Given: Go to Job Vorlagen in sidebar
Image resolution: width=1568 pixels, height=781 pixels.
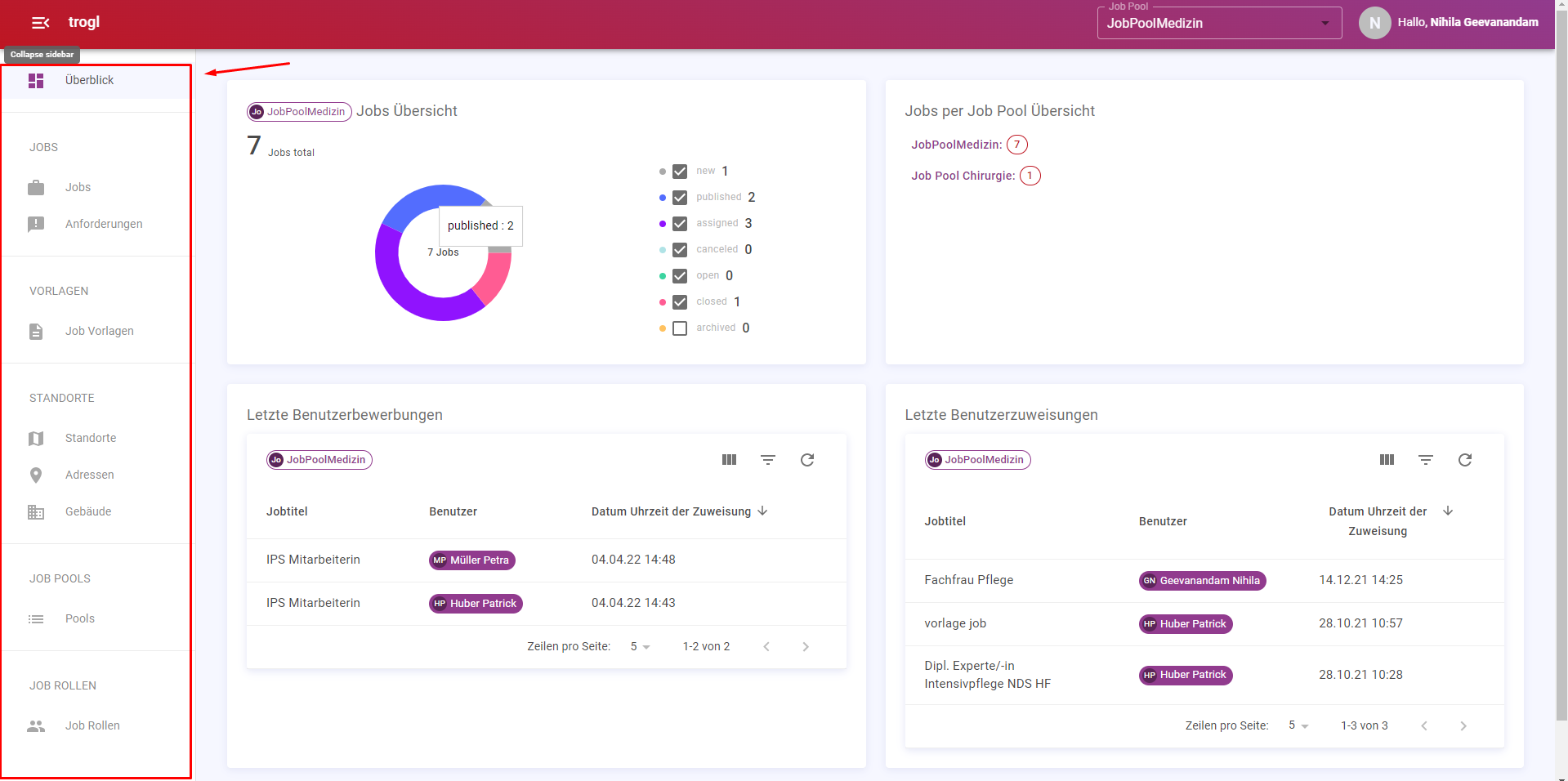Looking at the screenshot, I should coord(99,331).
